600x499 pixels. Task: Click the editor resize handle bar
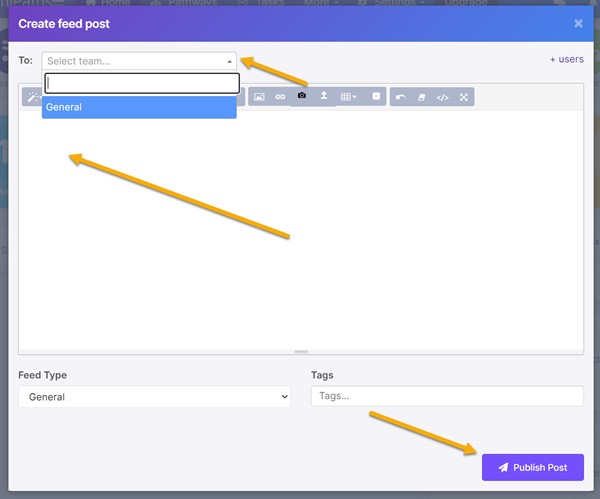point(301,352)
